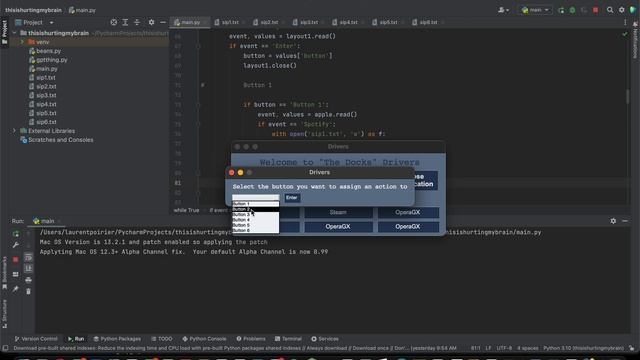Toggle scroll to end icon in Run panel
The image size is (640, 360).
coord(28,269)
